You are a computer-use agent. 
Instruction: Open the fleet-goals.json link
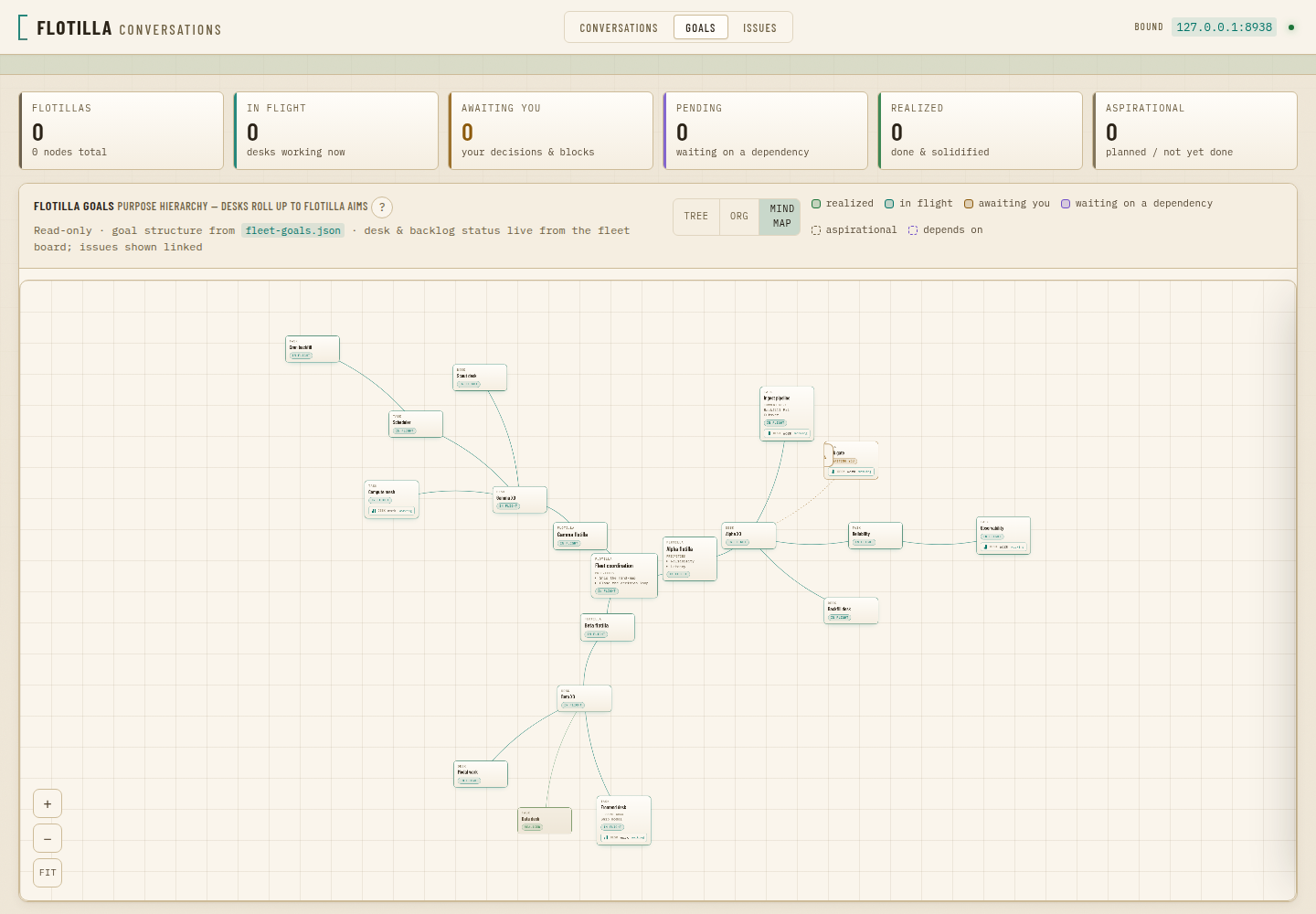pos(293,230)
